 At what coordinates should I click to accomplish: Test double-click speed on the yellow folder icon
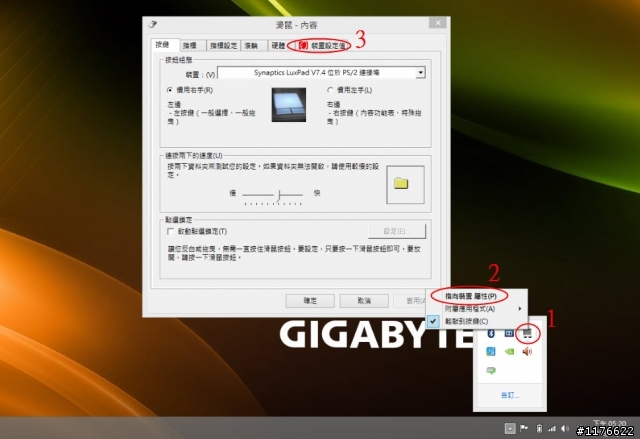pyautogui.click(x=401, y=183)
